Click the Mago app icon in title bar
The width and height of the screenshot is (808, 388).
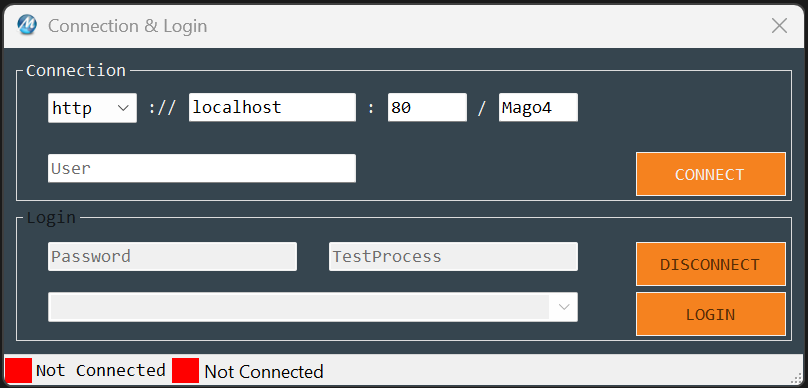point(26,25)
